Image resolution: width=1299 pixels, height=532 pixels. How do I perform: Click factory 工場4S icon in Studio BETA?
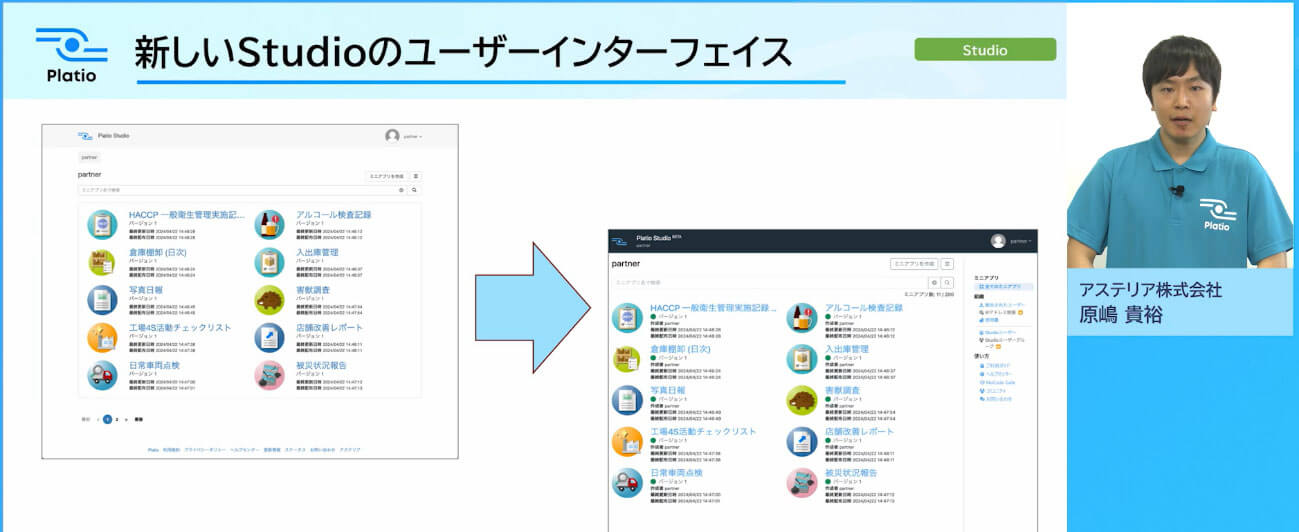tap(627, 441)
